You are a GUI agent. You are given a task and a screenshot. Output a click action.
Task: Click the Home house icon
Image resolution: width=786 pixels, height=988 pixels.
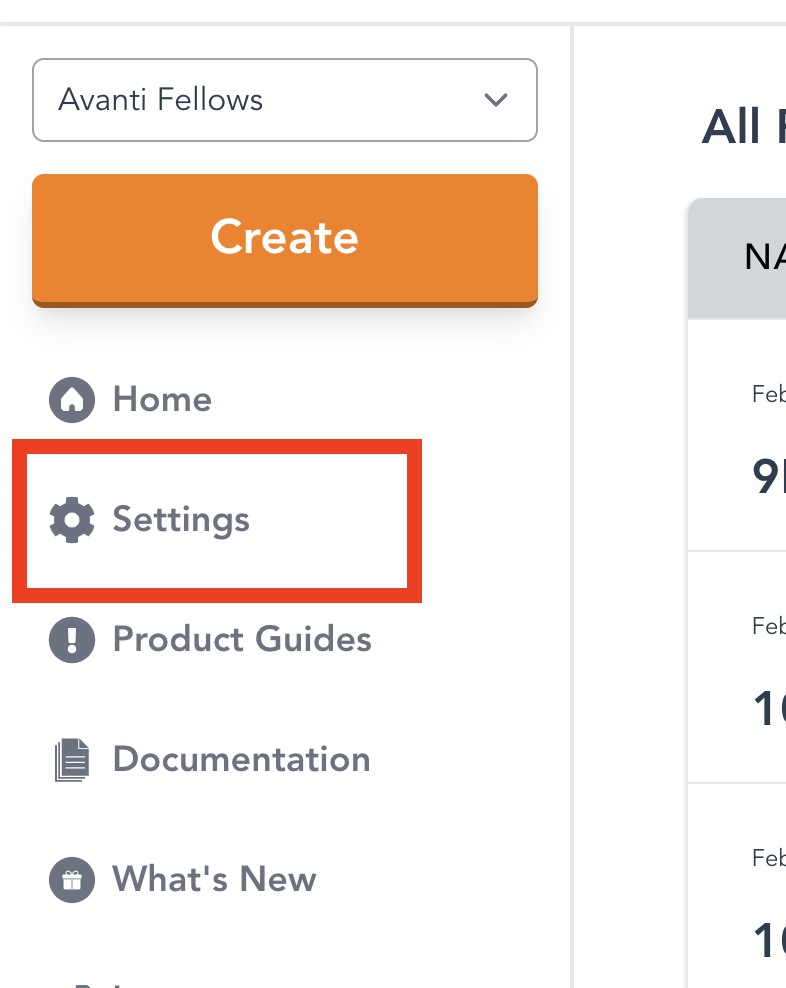point(72,400)
